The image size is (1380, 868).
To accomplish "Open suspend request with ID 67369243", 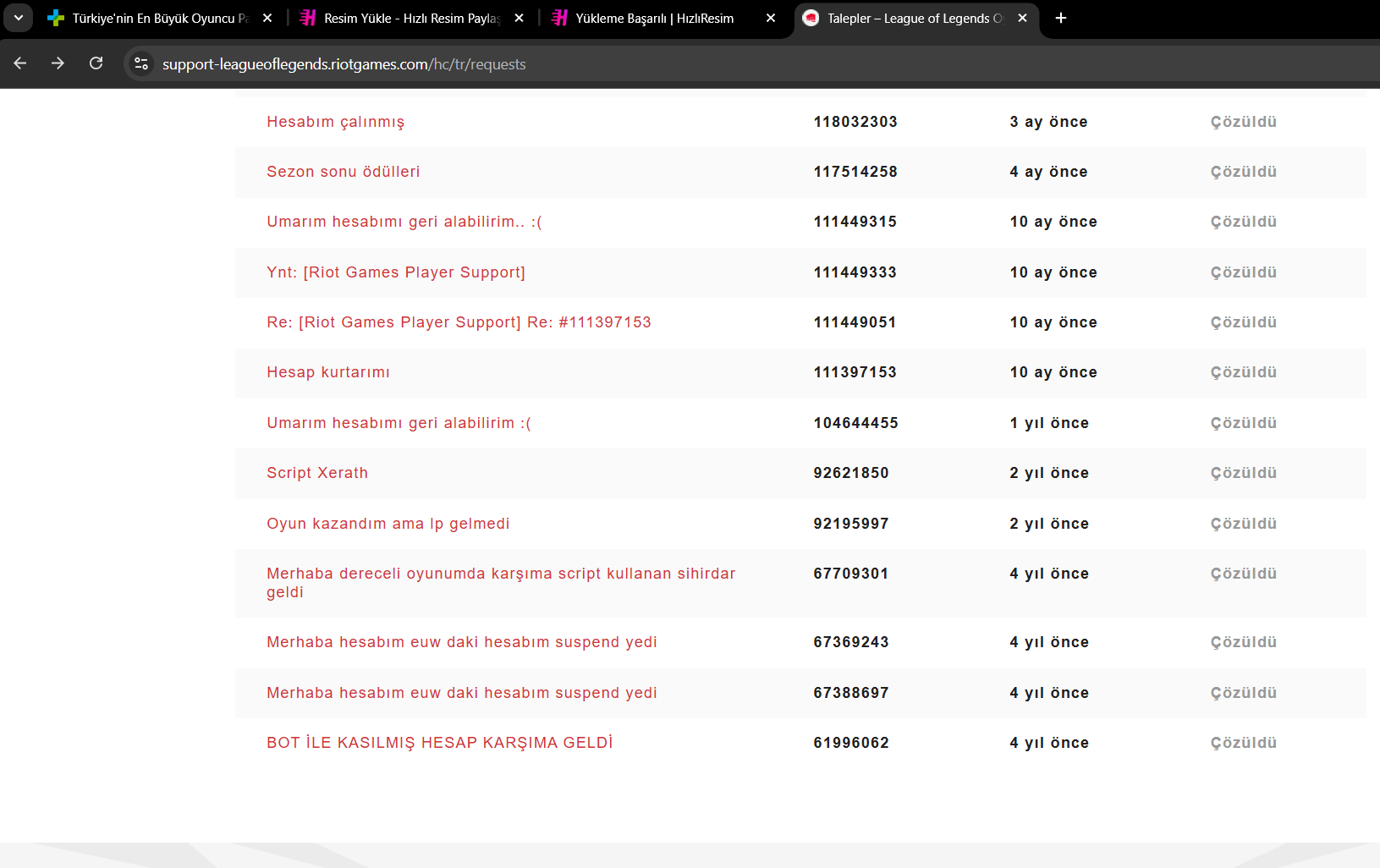I will click(x=462, y=642).
